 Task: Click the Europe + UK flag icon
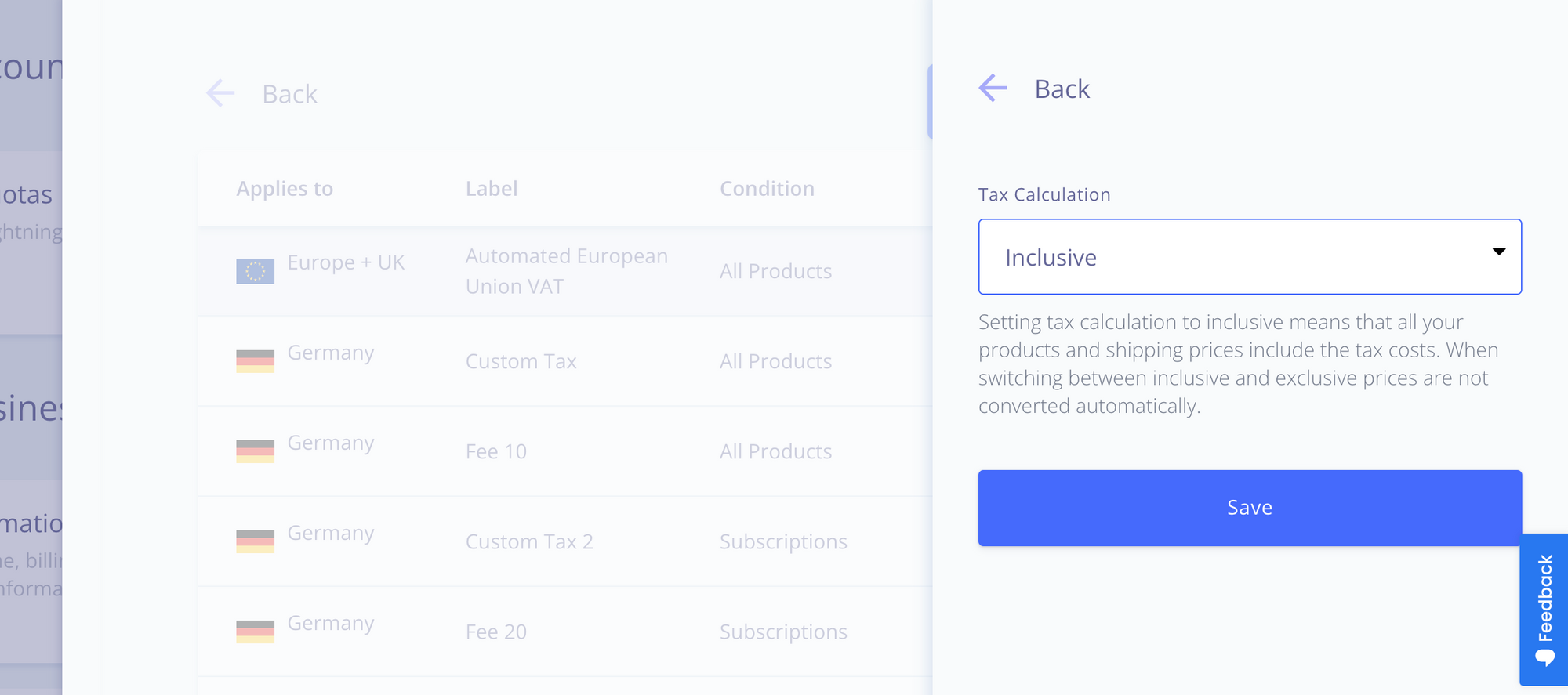(x=256, y=271)
